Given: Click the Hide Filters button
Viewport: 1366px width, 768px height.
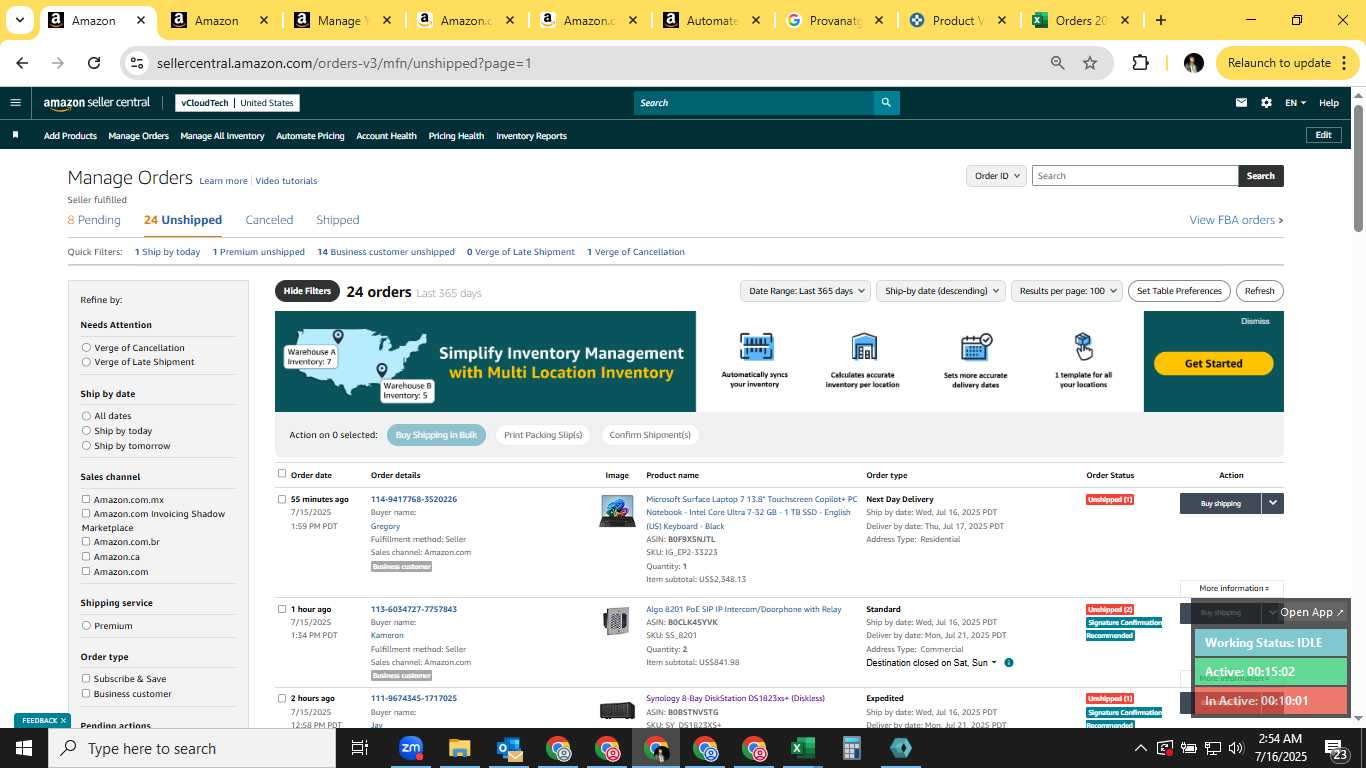Looking at the screenshot, I should tap(307, 291).
